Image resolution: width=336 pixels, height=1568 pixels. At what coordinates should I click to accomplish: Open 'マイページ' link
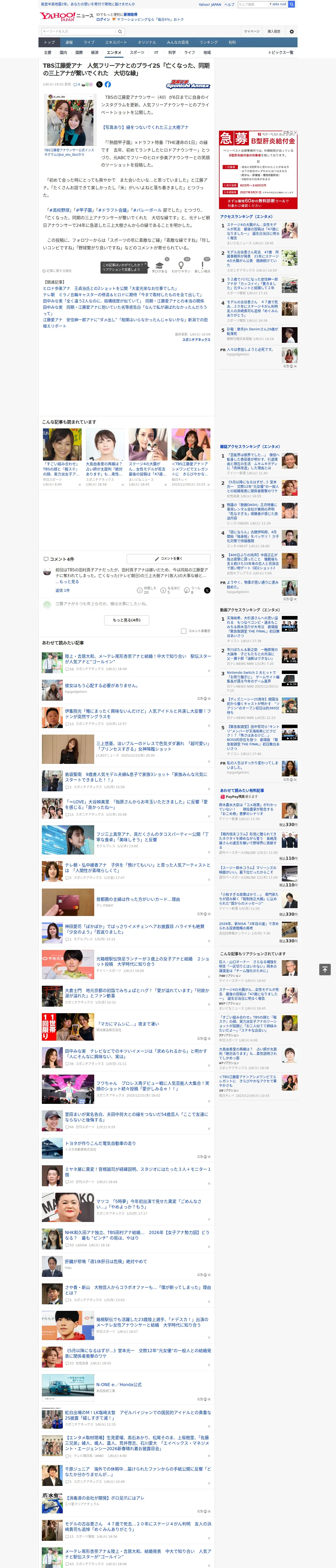pyautogui.click(x=251, y=32)
